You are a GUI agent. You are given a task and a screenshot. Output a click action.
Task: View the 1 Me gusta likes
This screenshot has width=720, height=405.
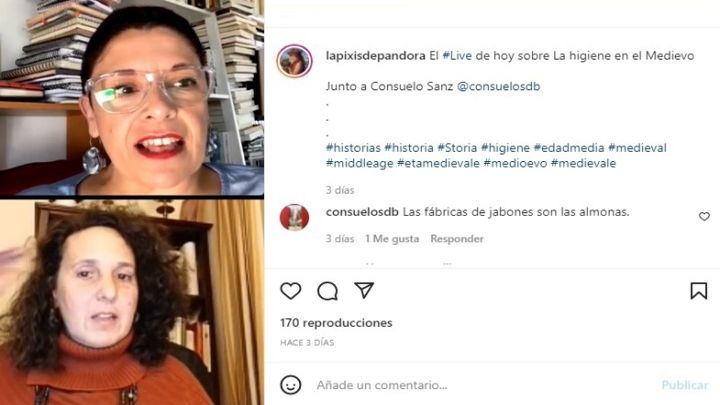coord(392,239)
